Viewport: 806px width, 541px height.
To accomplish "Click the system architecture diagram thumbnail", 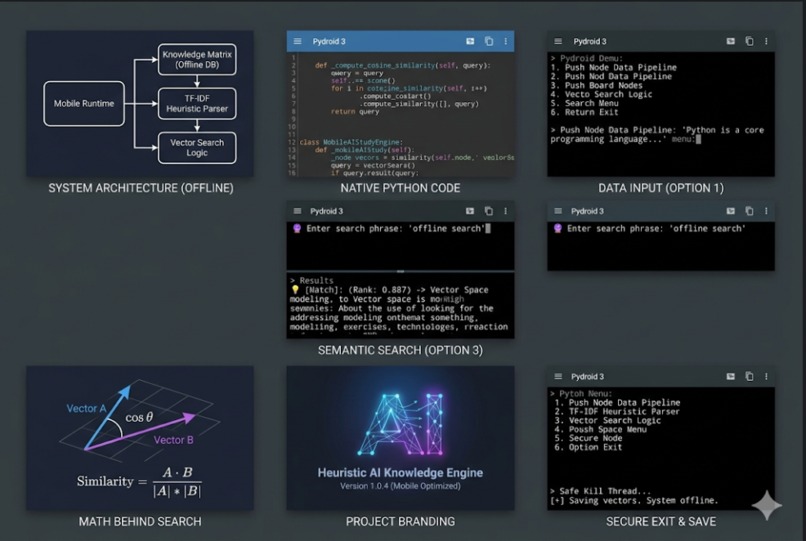I will click(140, 103).
